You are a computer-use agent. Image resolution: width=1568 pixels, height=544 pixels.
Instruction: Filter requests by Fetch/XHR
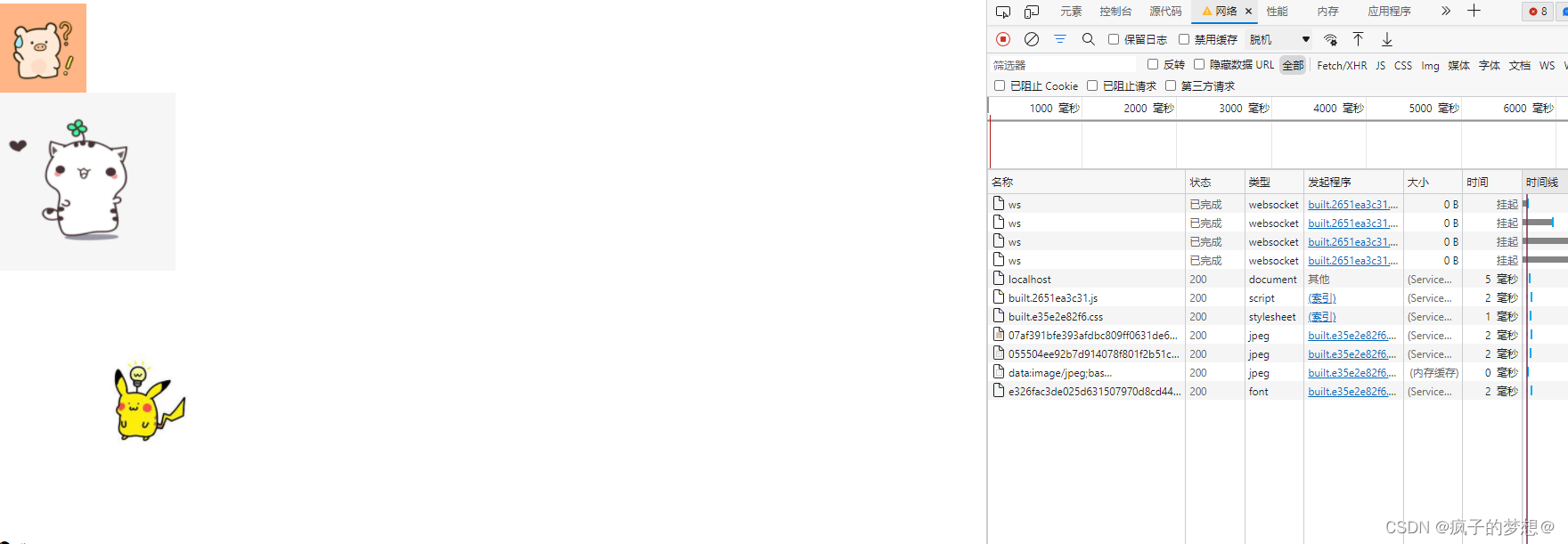tap(1342, 65)
